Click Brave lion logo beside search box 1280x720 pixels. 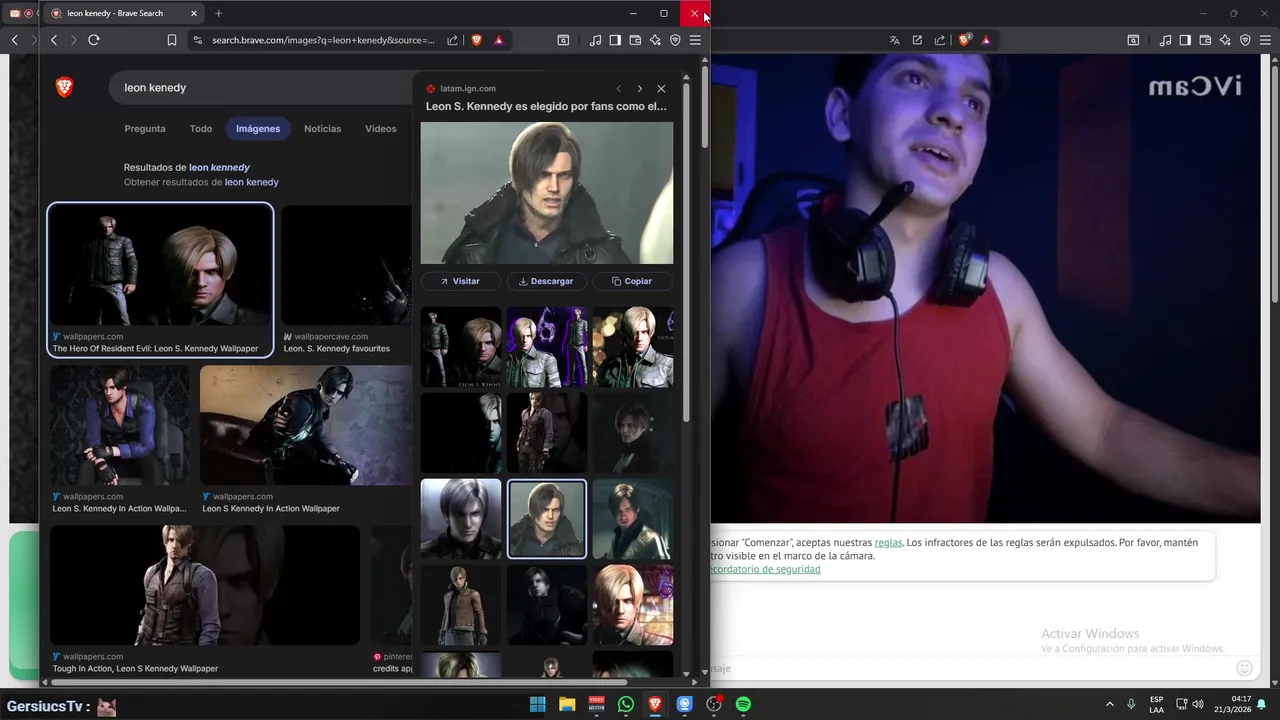point(65,88)
